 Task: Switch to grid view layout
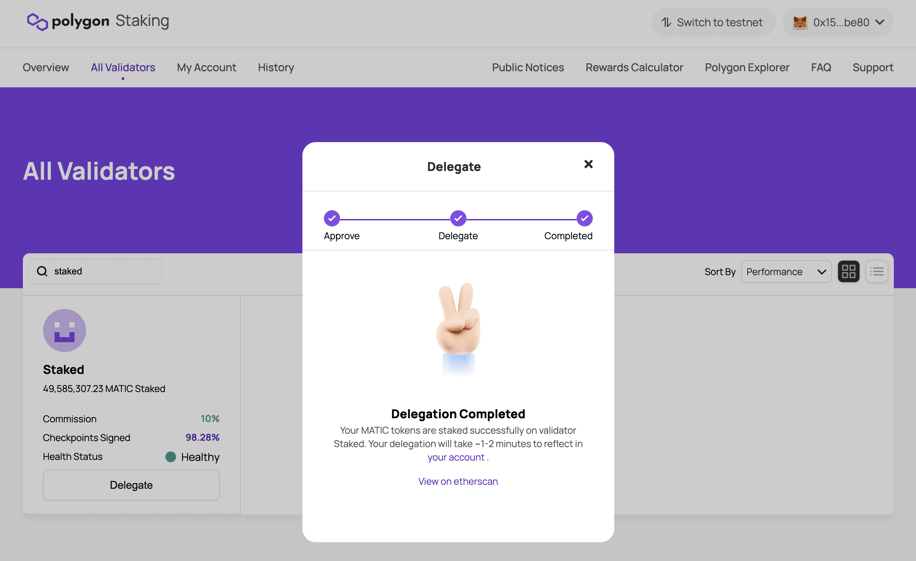[848, 271]
